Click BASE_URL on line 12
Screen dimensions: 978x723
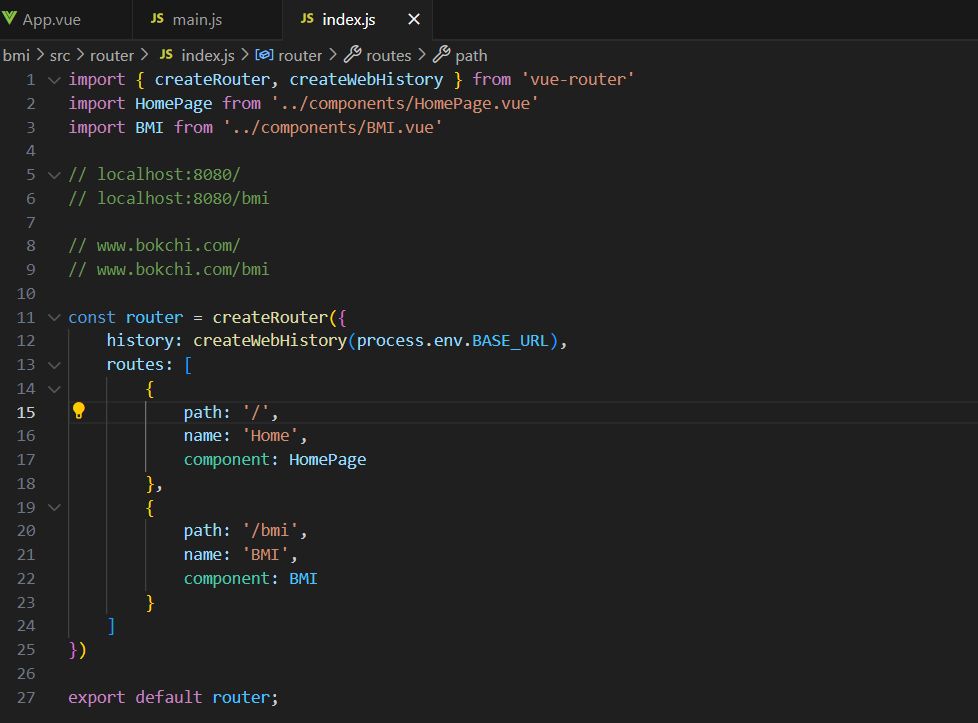coord(510,341)
